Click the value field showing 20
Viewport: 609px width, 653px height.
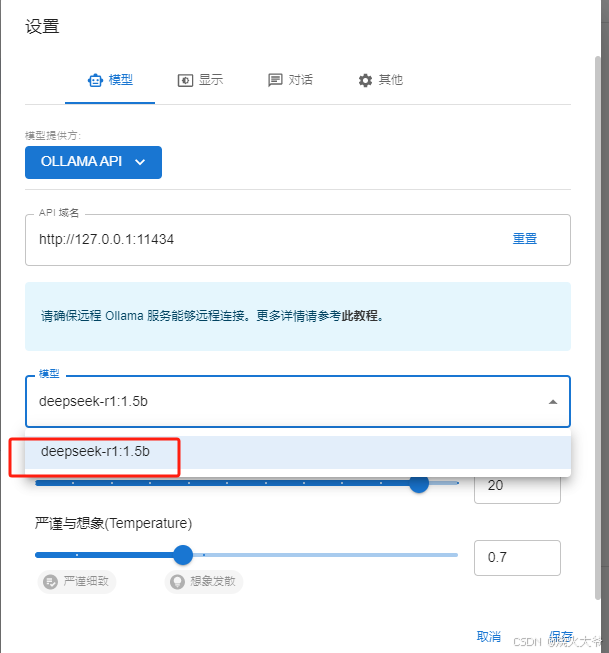click(517, 486)
